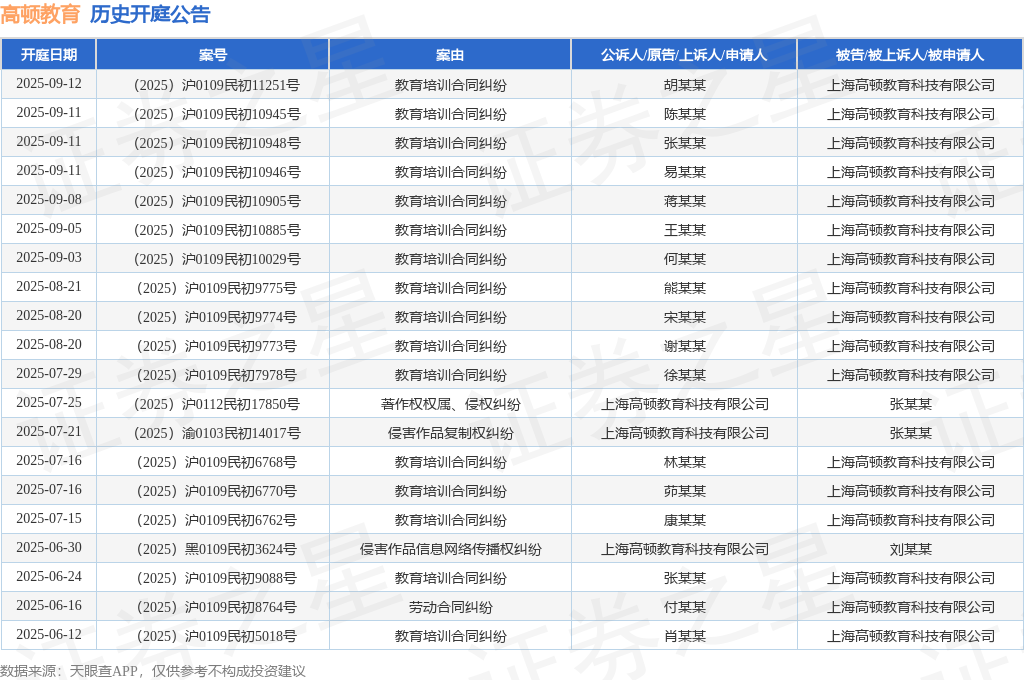Screen dimensions: 1024x680
Task: Click case number 沪0109民初10885号
Action: pos(241,230)
